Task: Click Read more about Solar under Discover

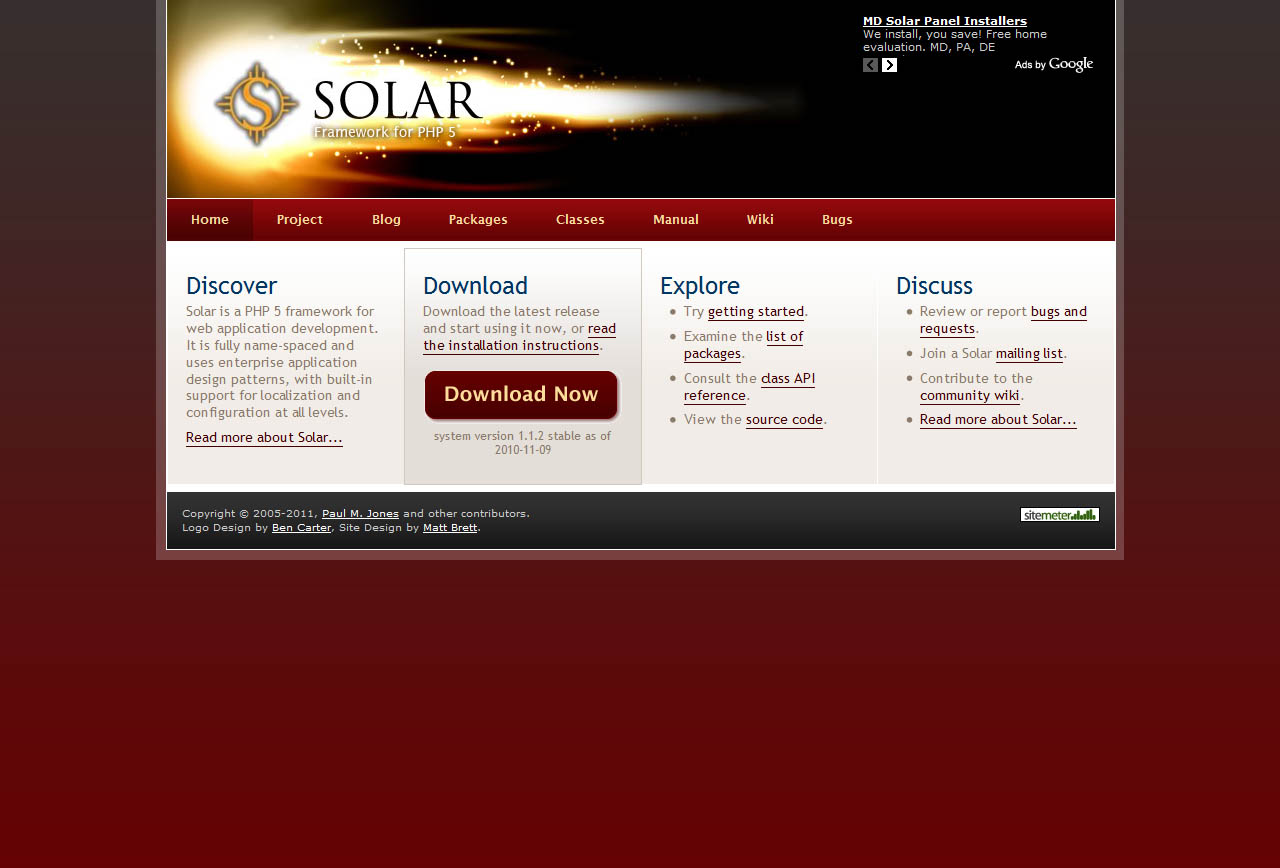Action: coord(264,438)
